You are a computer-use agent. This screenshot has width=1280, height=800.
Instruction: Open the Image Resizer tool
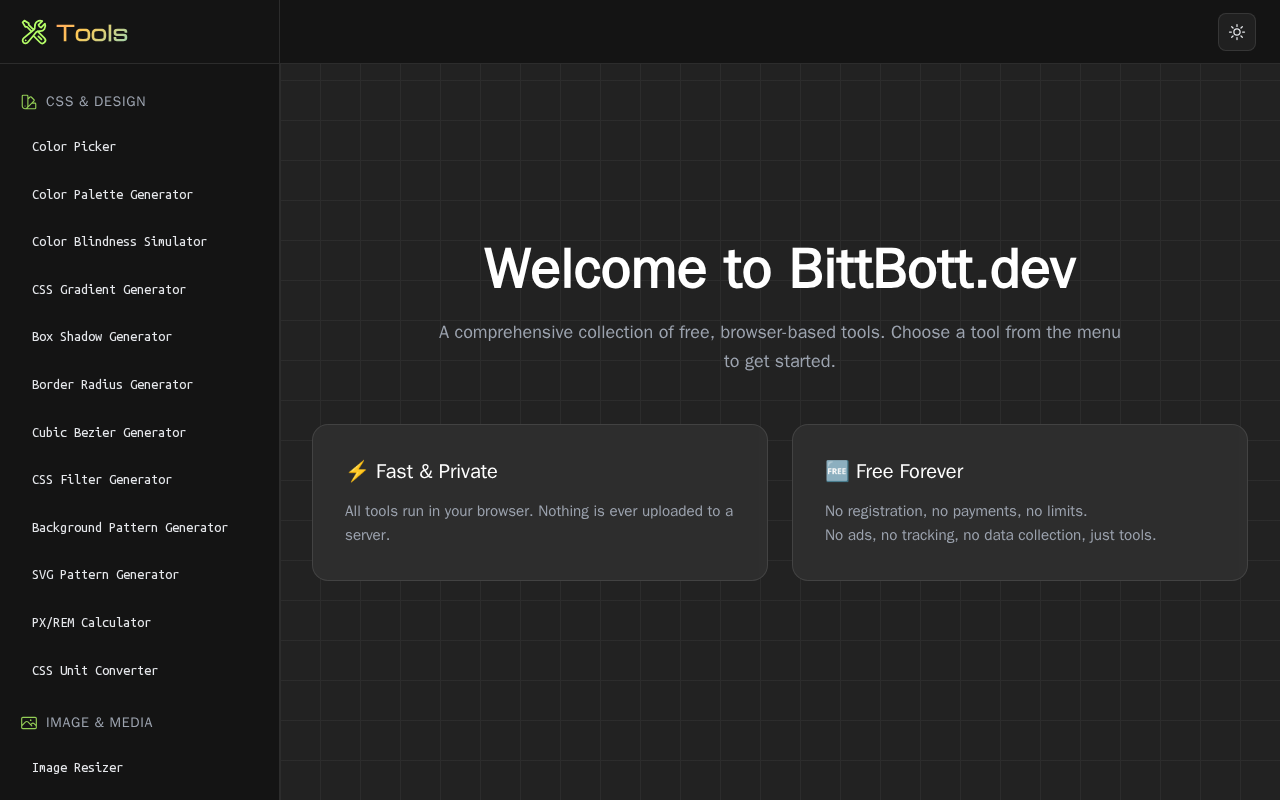tap(77, 768)
